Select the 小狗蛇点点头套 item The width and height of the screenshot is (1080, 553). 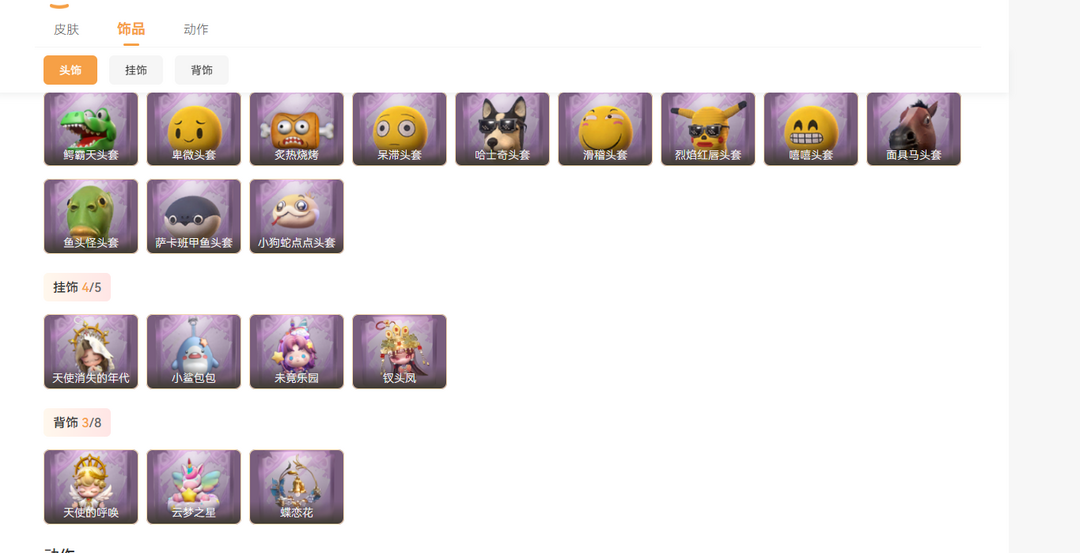[x=296, y=216]
